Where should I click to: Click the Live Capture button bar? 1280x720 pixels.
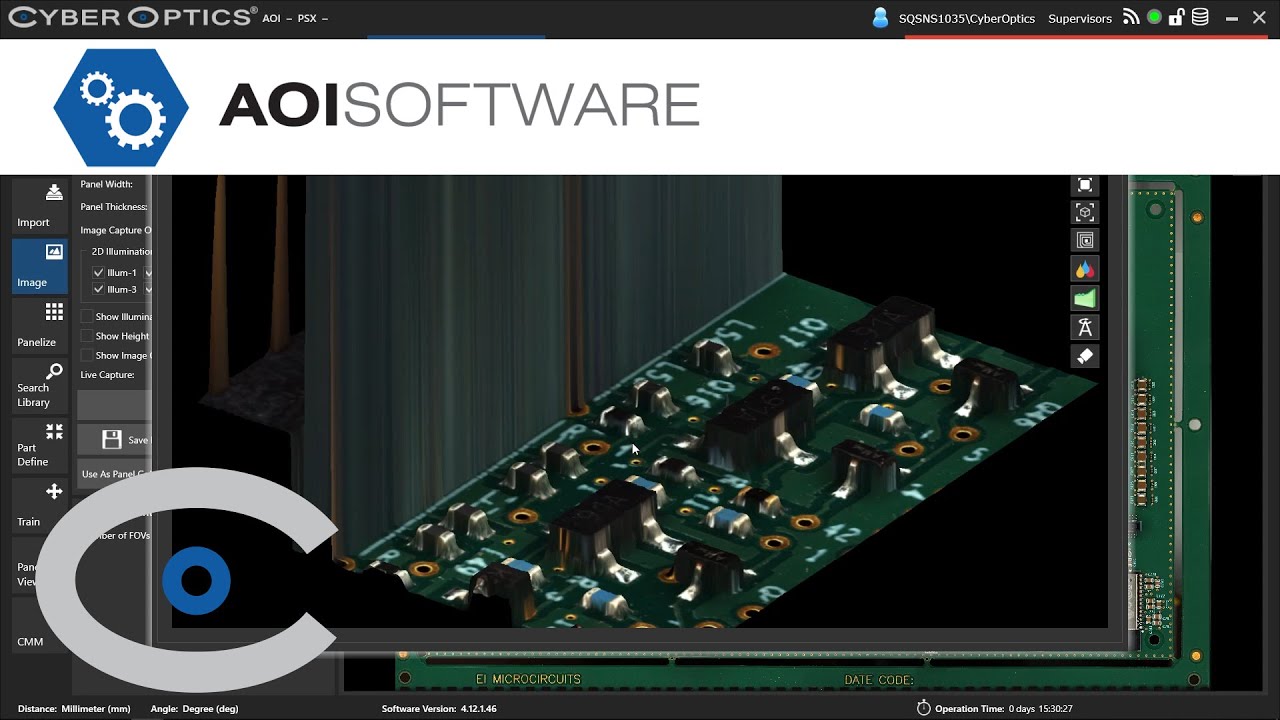coord(114,405)
